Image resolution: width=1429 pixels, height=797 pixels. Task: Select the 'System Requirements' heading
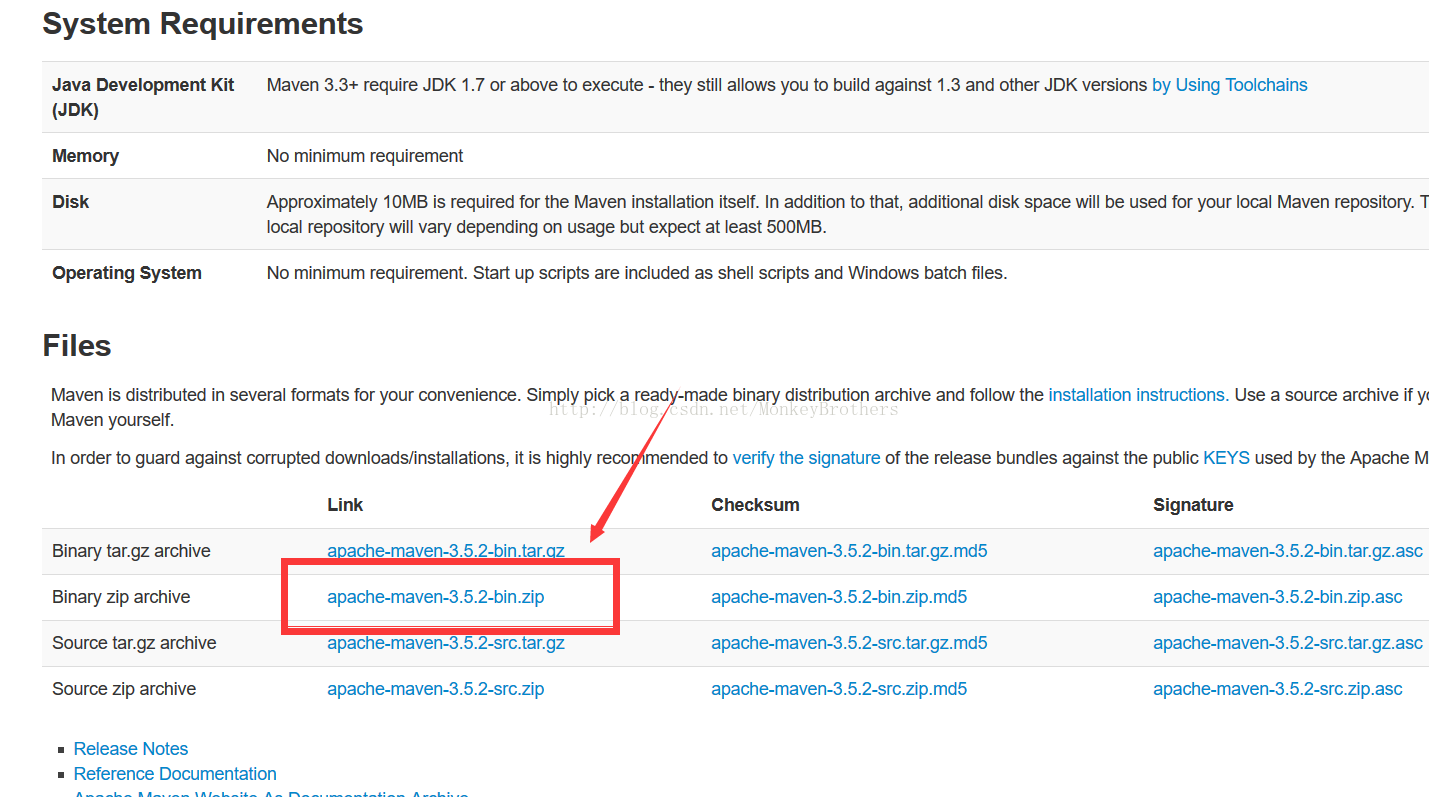(x=203, y=24)
